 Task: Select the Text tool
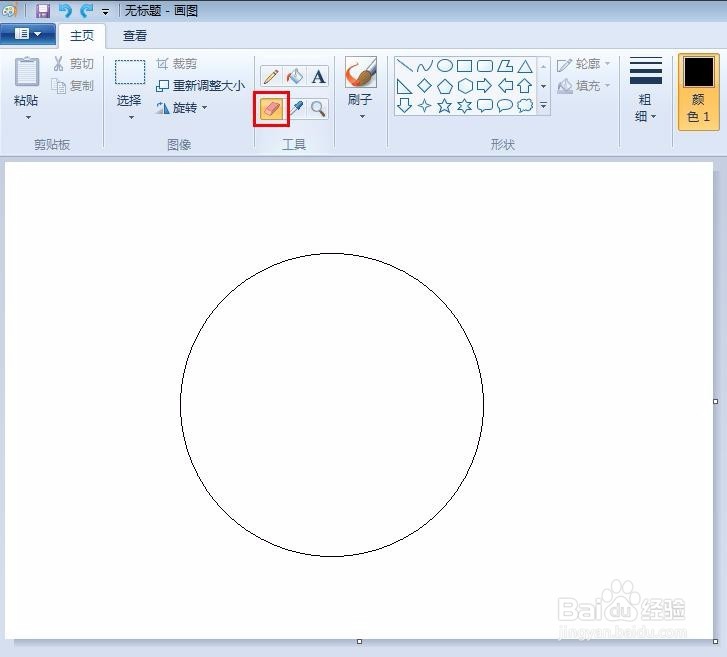tap(318, 77)
